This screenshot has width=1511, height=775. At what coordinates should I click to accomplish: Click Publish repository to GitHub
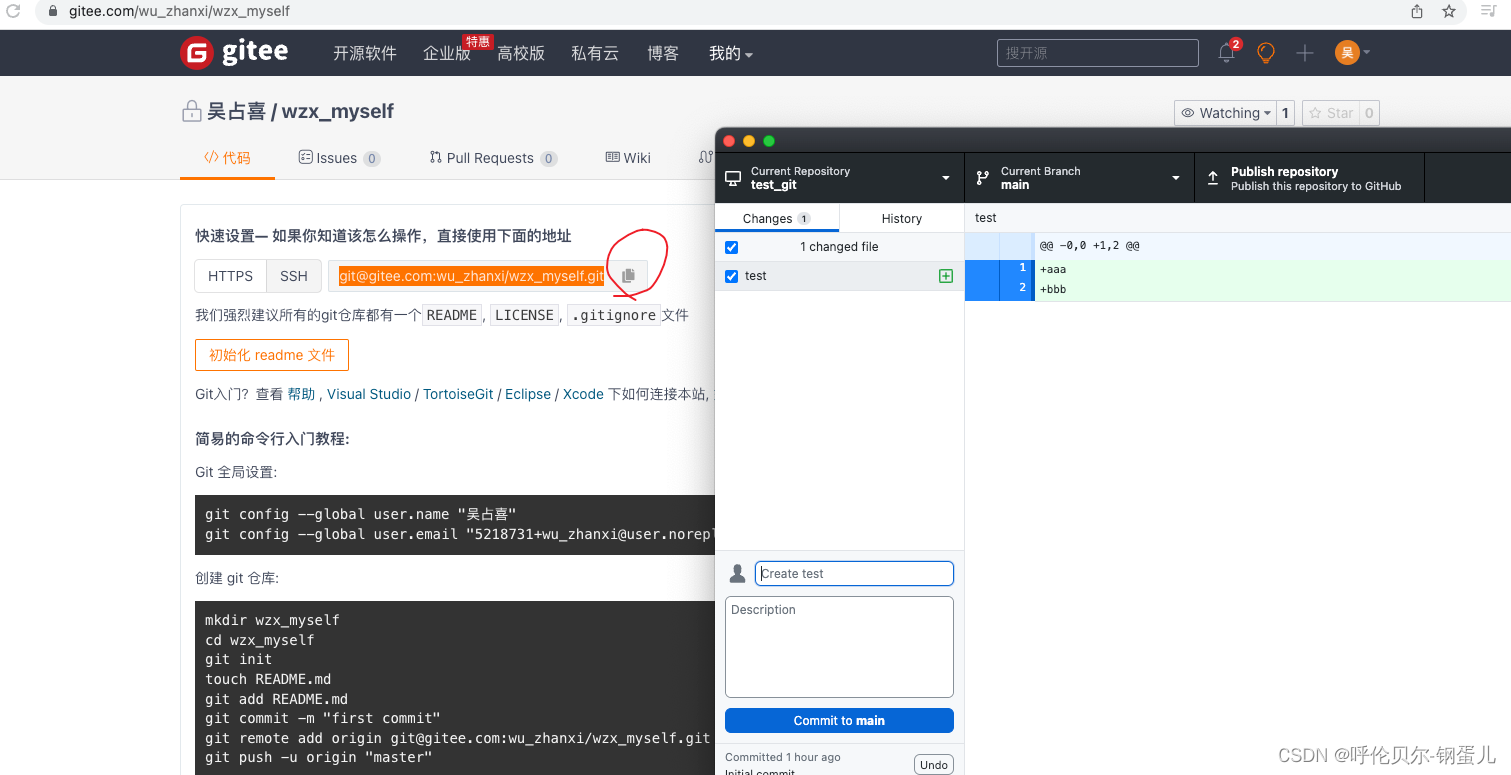coord(1309,178)
